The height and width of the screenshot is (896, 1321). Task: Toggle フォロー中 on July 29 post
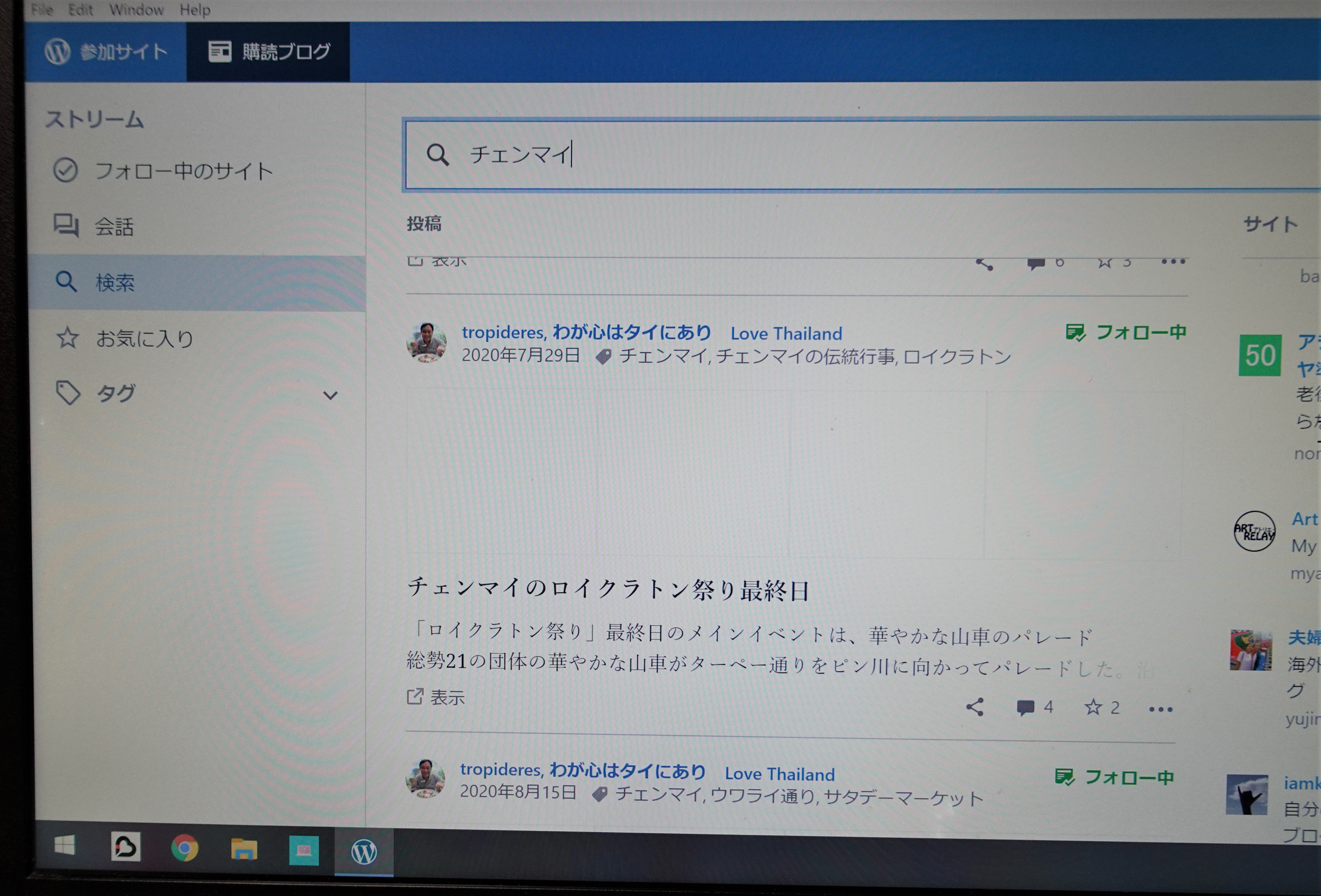click(x=1126, y=332)
